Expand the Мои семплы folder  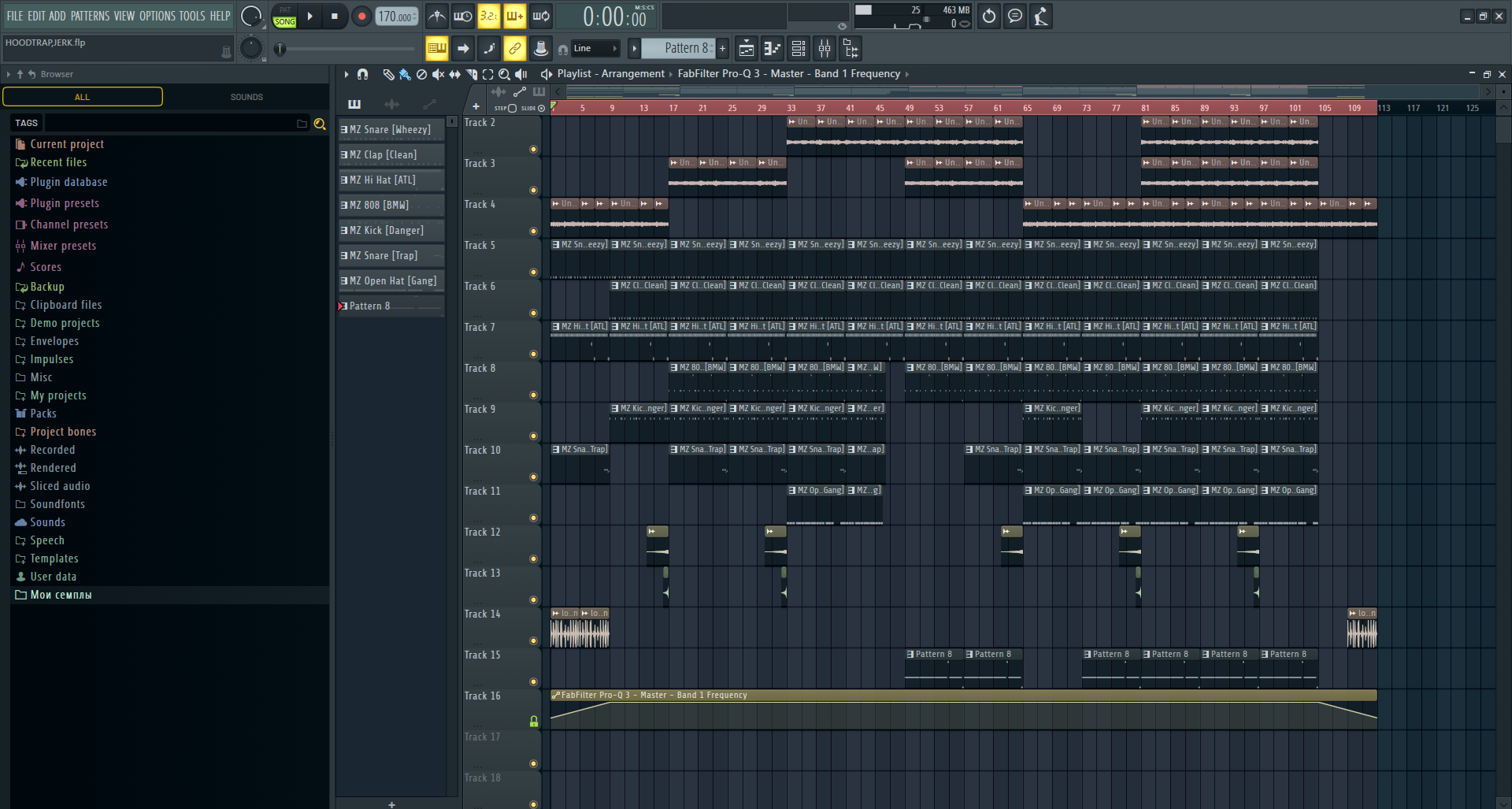coord(61,595)
